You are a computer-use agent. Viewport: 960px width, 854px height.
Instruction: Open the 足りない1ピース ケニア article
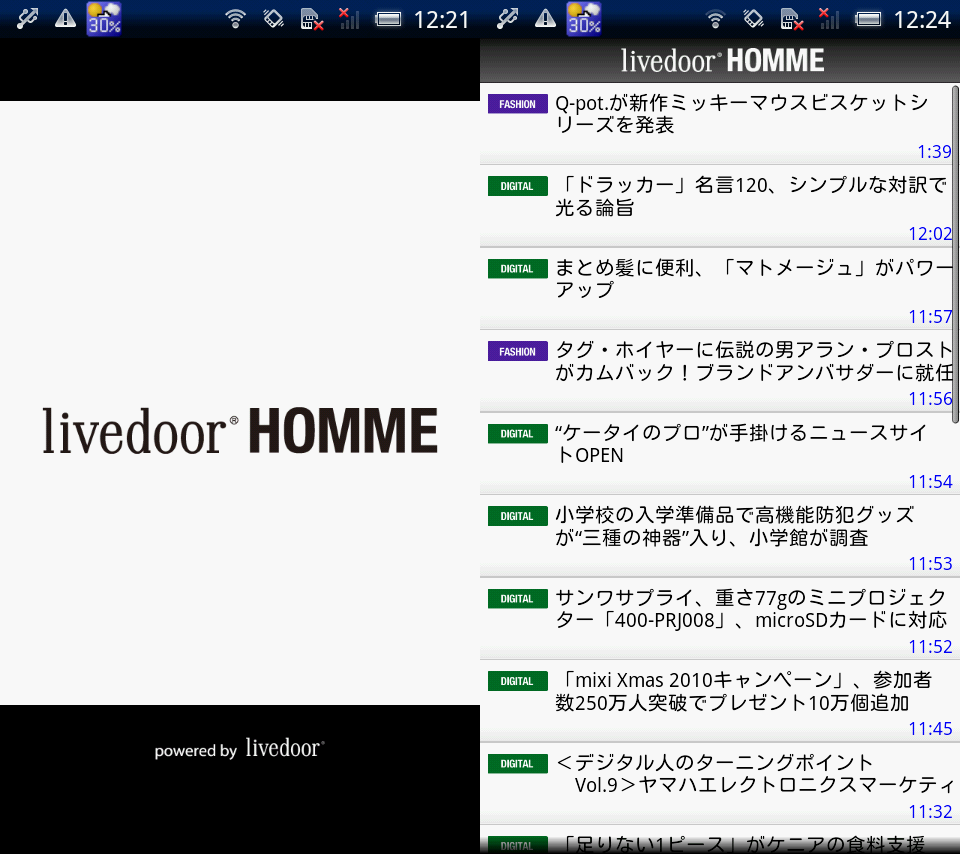click(x=720, y=840)
